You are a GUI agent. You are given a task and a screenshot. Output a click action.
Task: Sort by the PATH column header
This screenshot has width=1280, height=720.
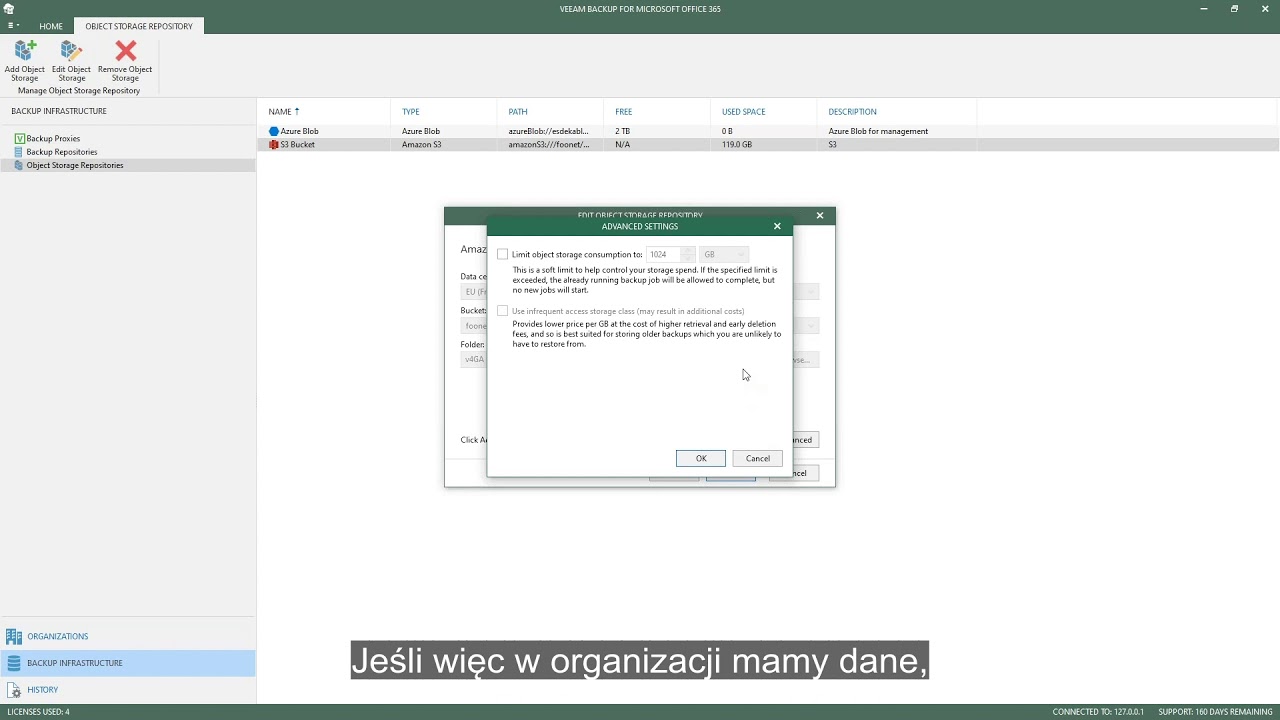(x=517, y=111)
